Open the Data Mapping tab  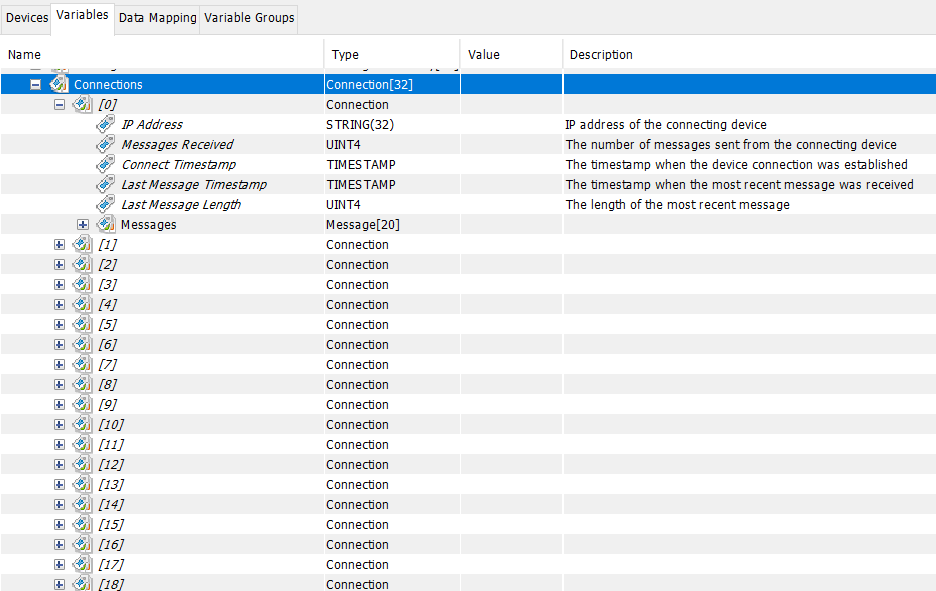point(157,17)
